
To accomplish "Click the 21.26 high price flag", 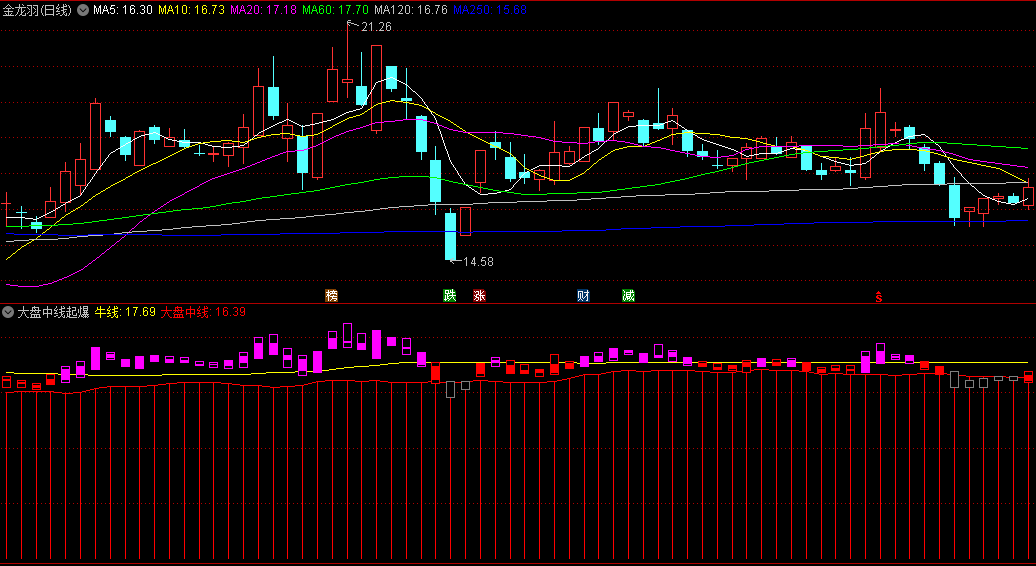I will click(x=375, y=27).
